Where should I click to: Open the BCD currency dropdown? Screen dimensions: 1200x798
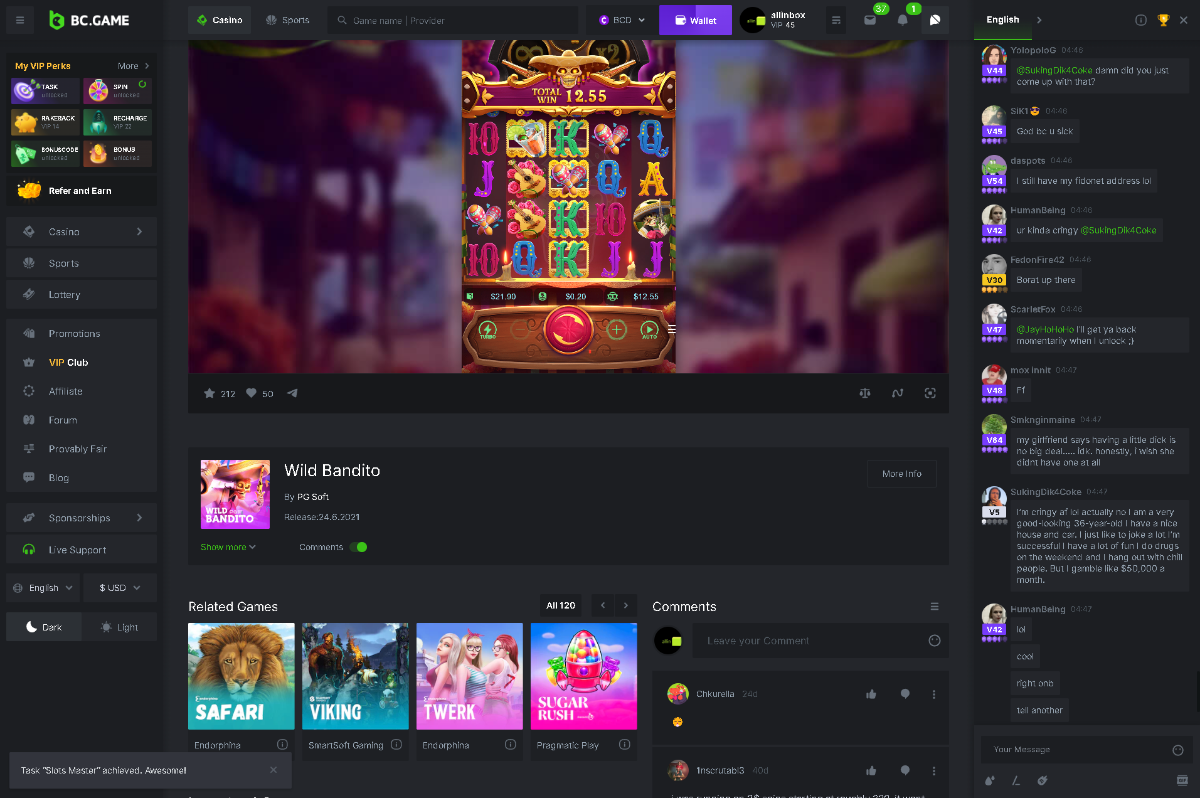click(622, 20)
